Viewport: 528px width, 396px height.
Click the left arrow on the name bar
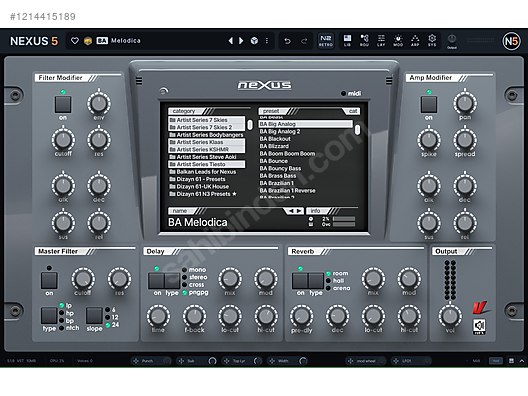tap(291, 211)
